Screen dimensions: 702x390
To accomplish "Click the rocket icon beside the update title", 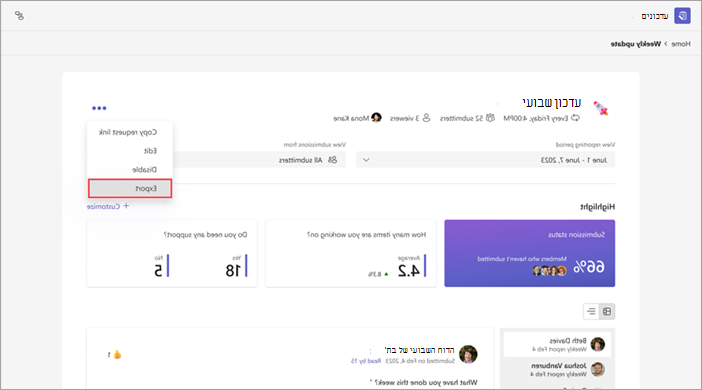I will coord(600,108).
